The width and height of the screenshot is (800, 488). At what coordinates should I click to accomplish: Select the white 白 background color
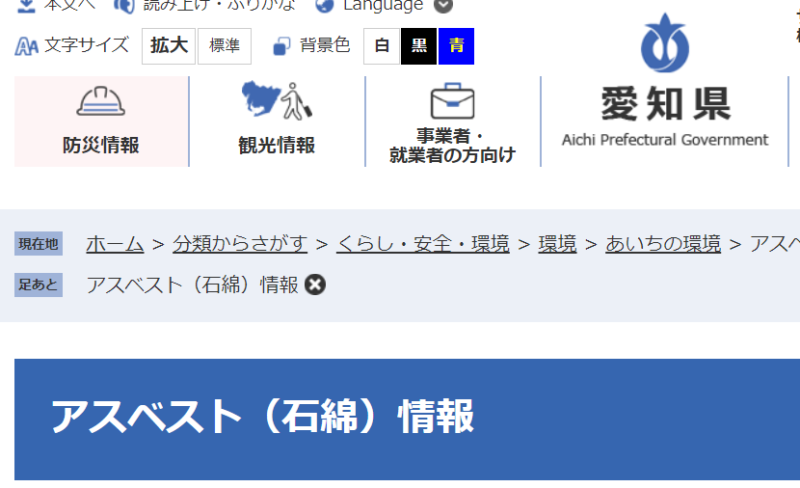click(x=381, y=46)
